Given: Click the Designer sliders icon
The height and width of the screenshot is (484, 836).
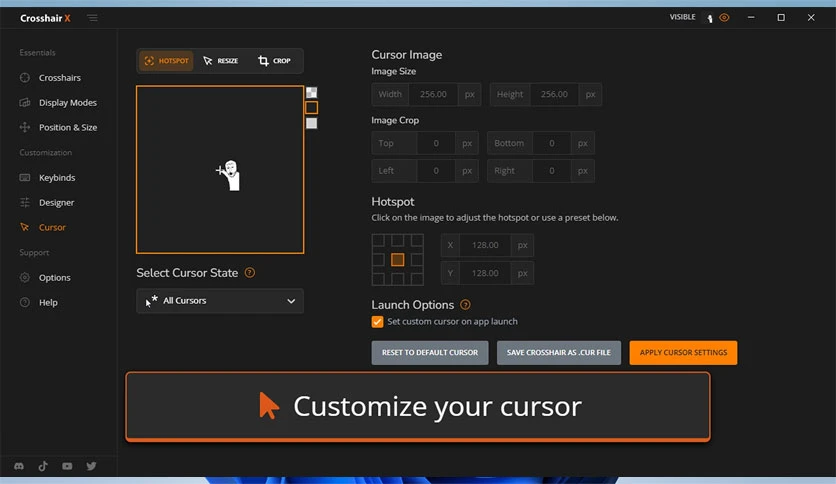Looking at the screenshot, I should point(25,202).
